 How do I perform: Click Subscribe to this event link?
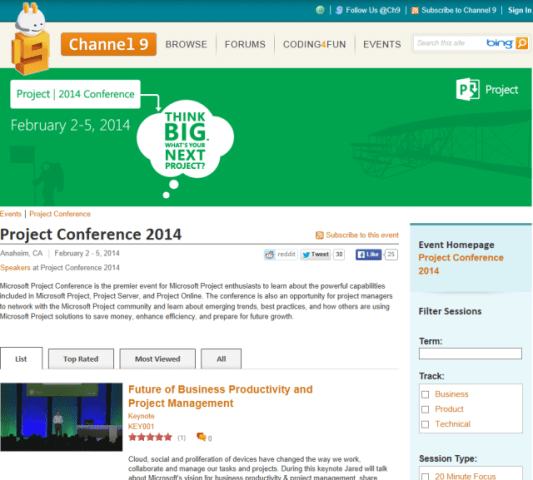pos(362,235)
